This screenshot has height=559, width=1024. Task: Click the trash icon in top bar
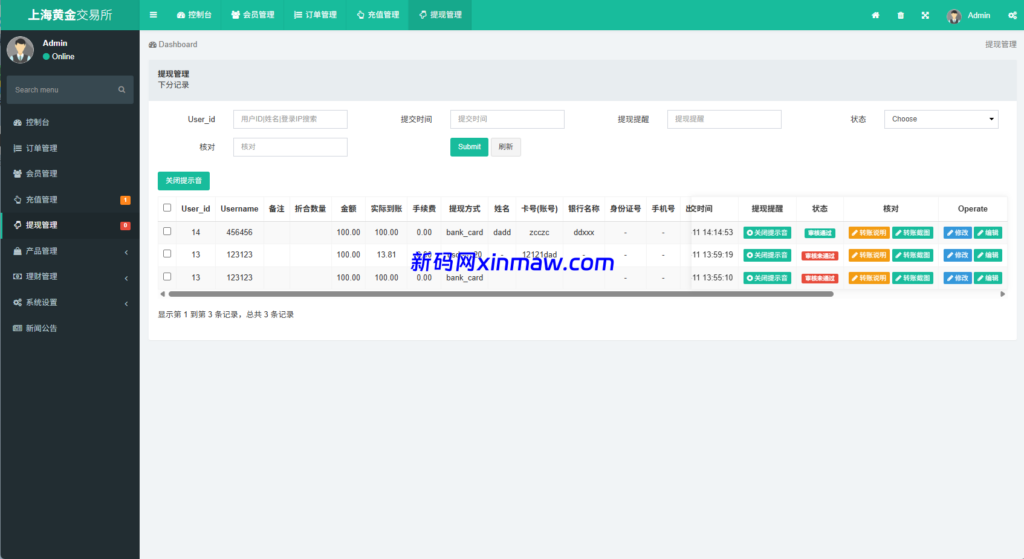click(901, 15)
